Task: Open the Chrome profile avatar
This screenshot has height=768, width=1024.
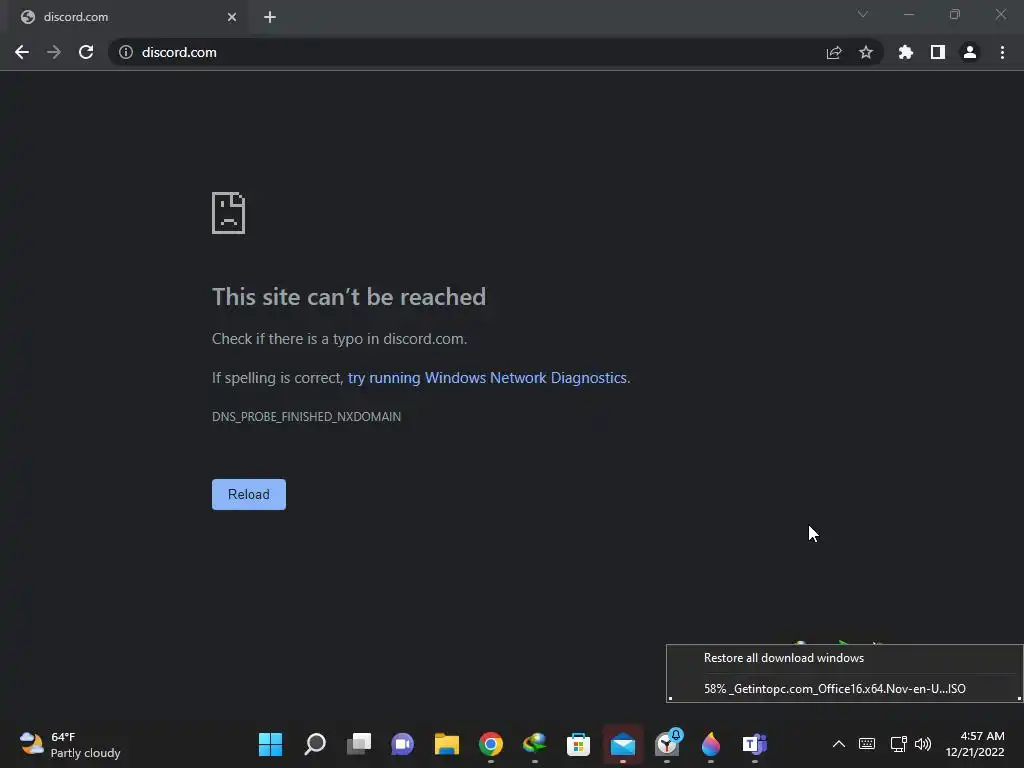Action: click(970, 52)
